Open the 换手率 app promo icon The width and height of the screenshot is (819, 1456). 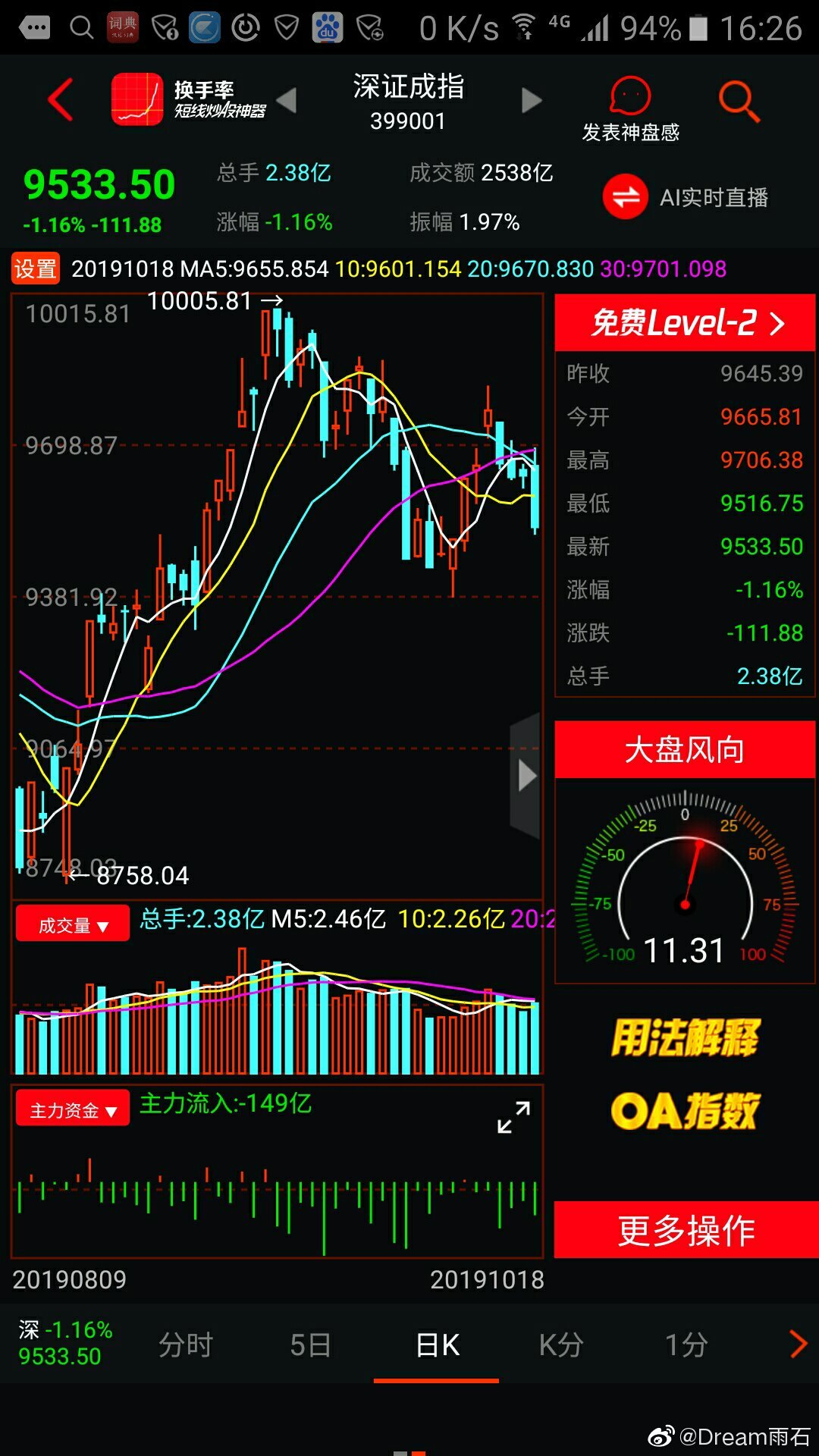coord(137,99)
